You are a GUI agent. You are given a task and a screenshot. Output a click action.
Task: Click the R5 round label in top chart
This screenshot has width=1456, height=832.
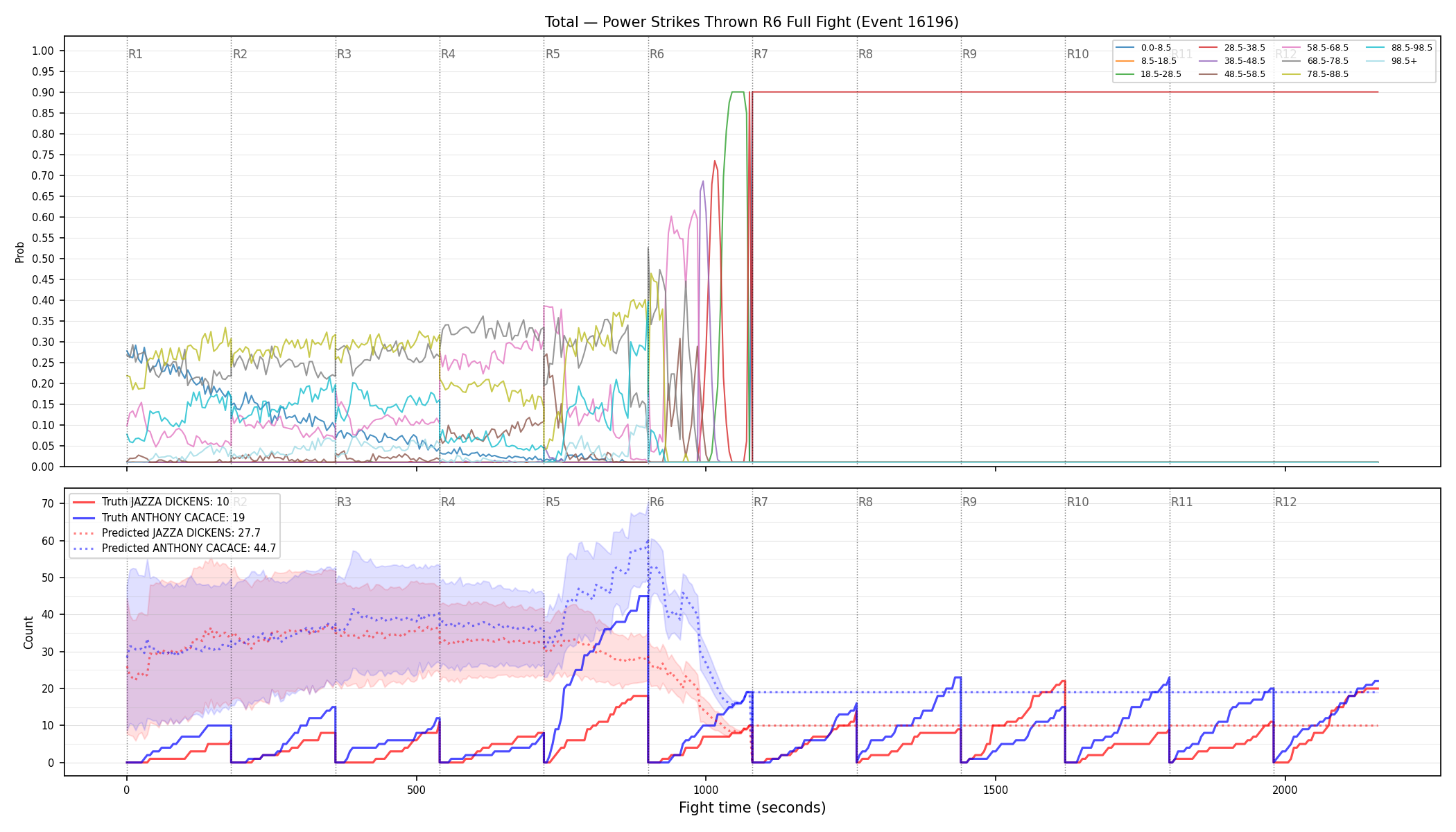[x=553, y=54]
